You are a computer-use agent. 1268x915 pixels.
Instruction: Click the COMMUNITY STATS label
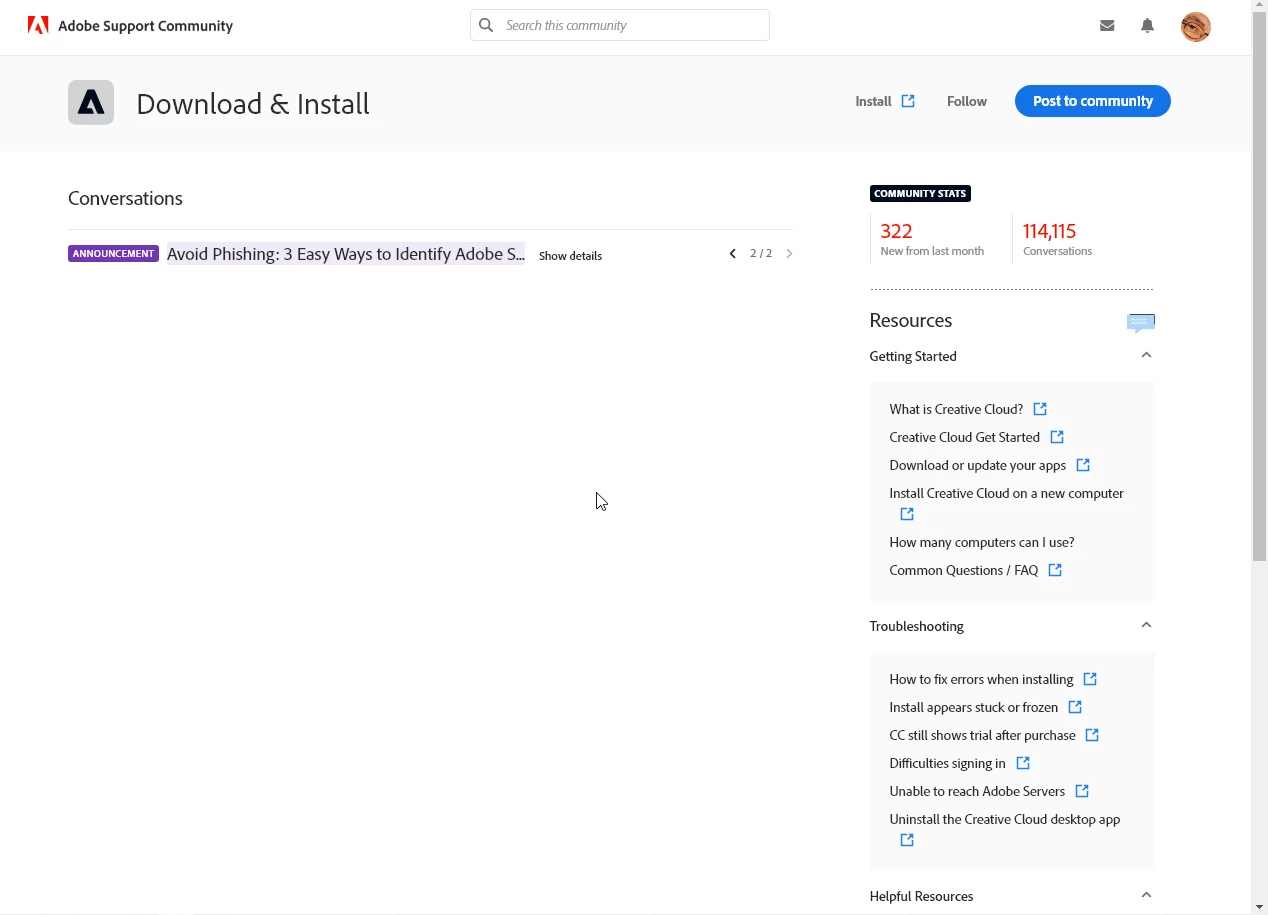click(x=920, y=194)
